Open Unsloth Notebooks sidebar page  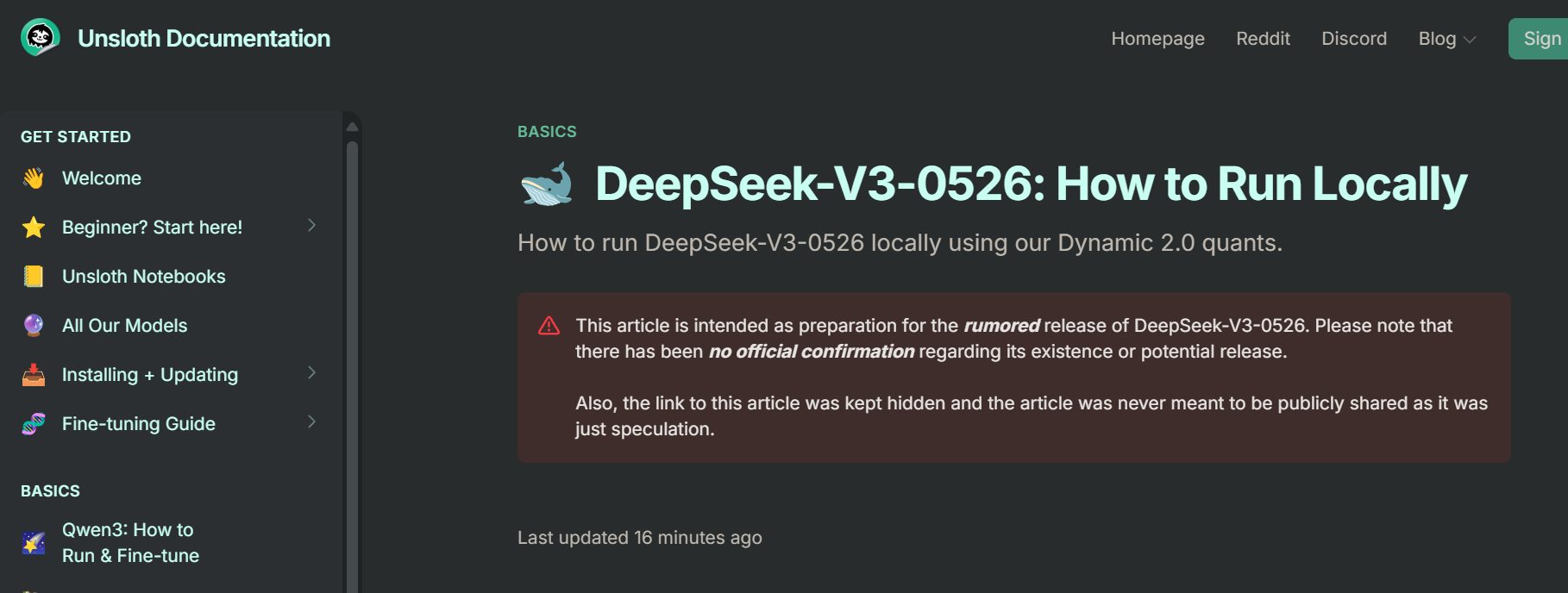(143, 277)
